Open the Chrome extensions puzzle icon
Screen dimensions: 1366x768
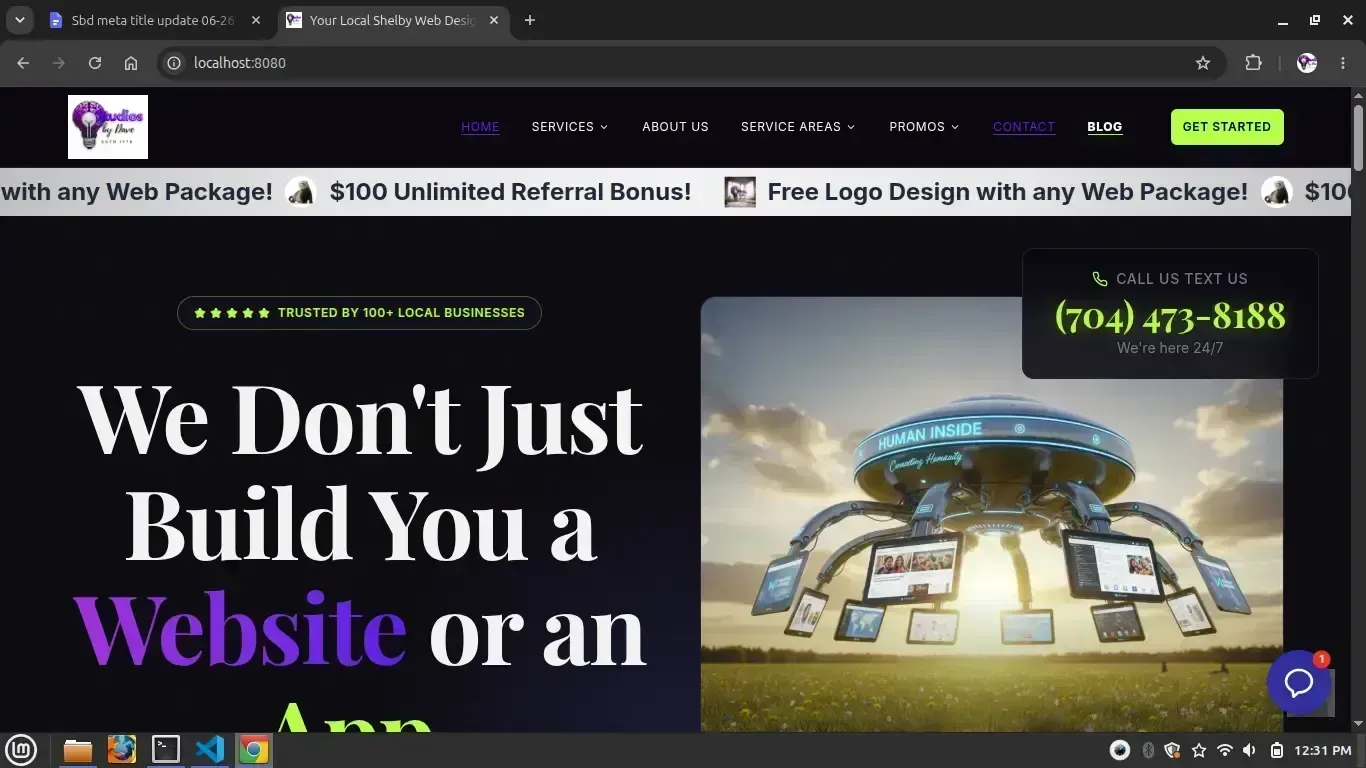pyautogui.click(x=1253, y=63)
